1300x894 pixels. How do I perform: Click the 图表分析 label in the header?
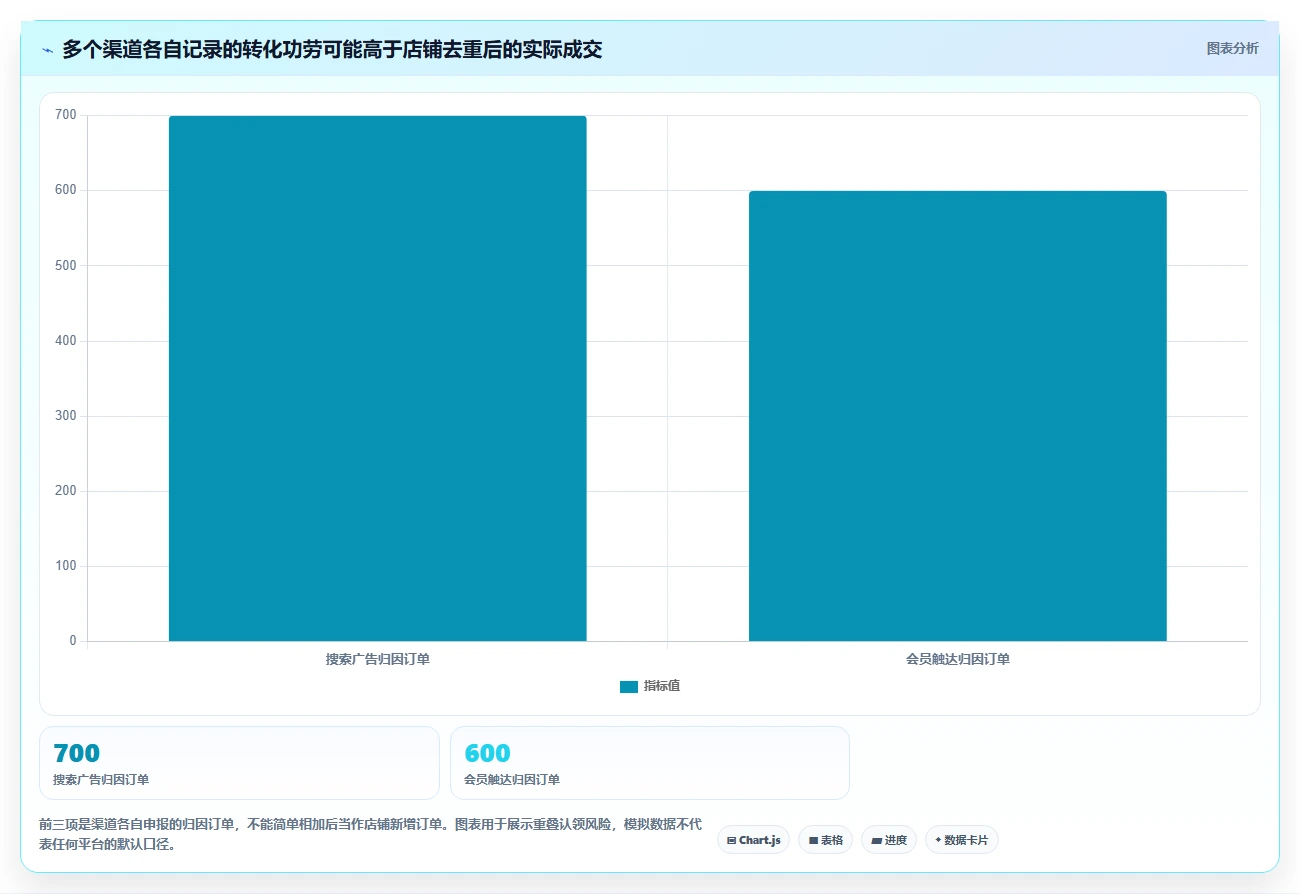[1232, 48]
